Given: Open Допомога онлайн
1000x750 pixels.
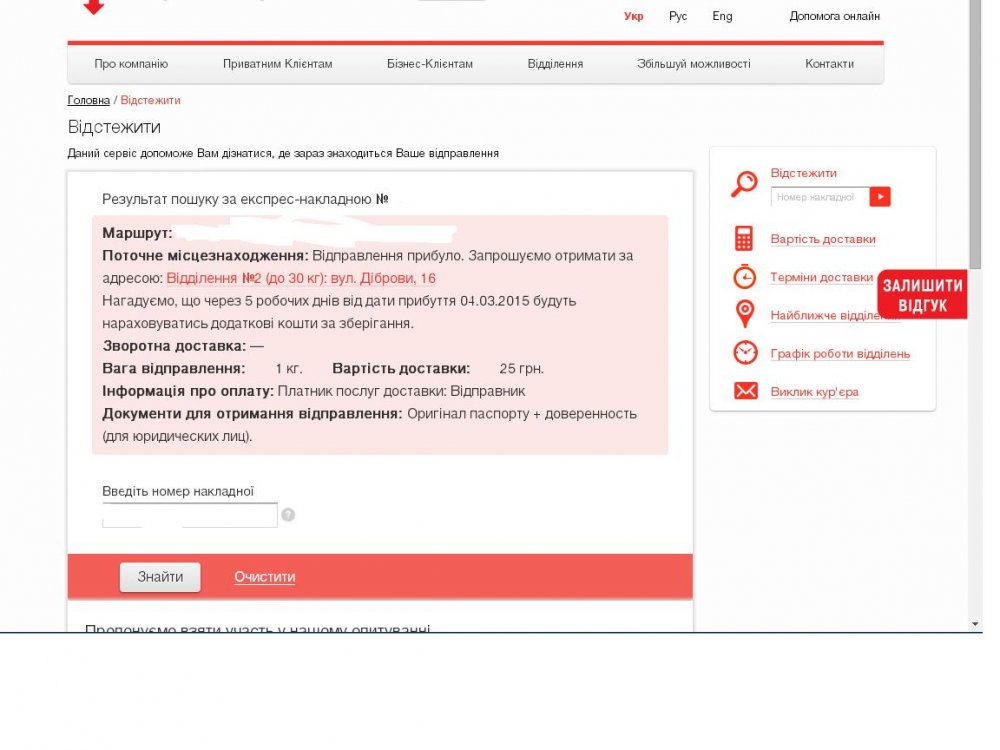Looking at the screenshot, I should [834, 16].
